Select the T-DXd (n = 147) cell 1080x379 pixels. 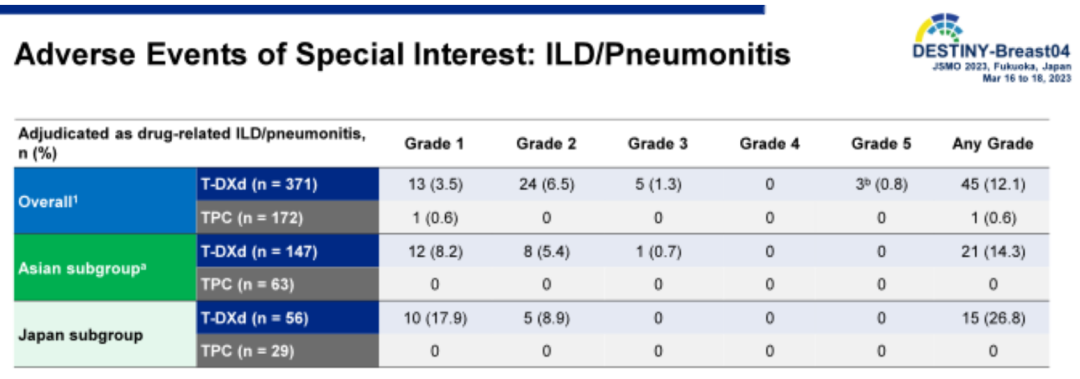[x=288, y=252]
